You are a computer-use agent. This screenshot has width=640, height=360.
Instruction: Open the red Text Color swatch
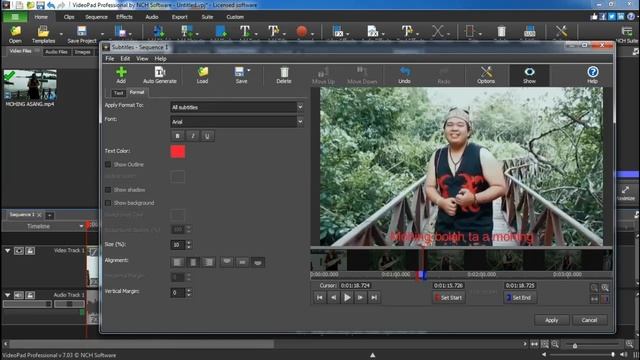pyautogui.click(x=178, y=151)
